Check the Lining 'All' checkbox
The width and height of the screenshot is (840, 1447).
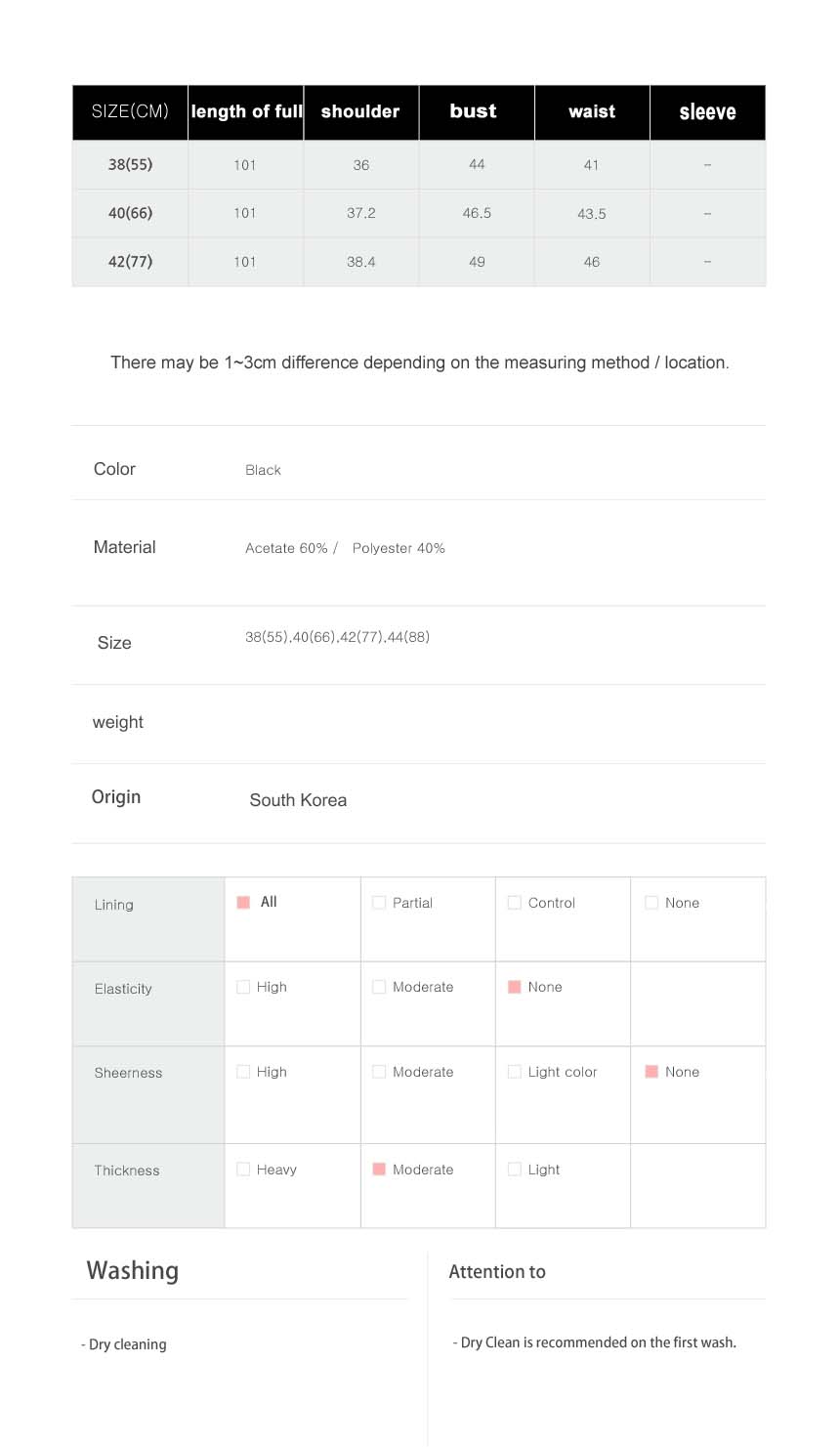click(x=243, y=903)
